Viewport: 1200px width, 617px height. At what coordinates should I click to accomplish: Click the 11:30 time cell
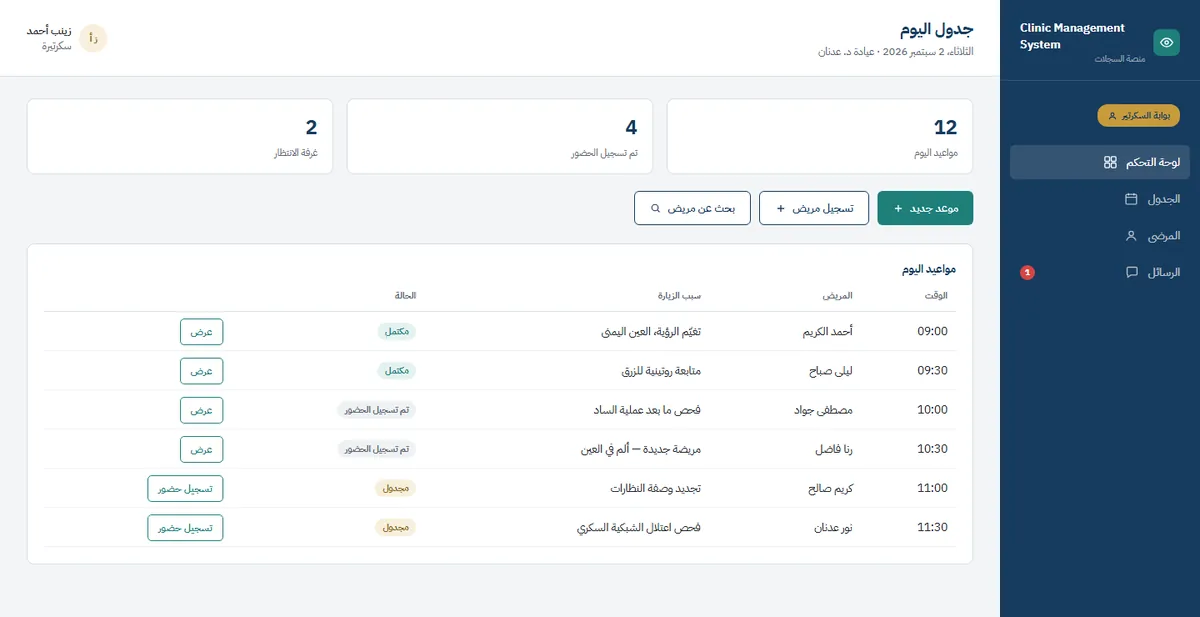point(932,527)
